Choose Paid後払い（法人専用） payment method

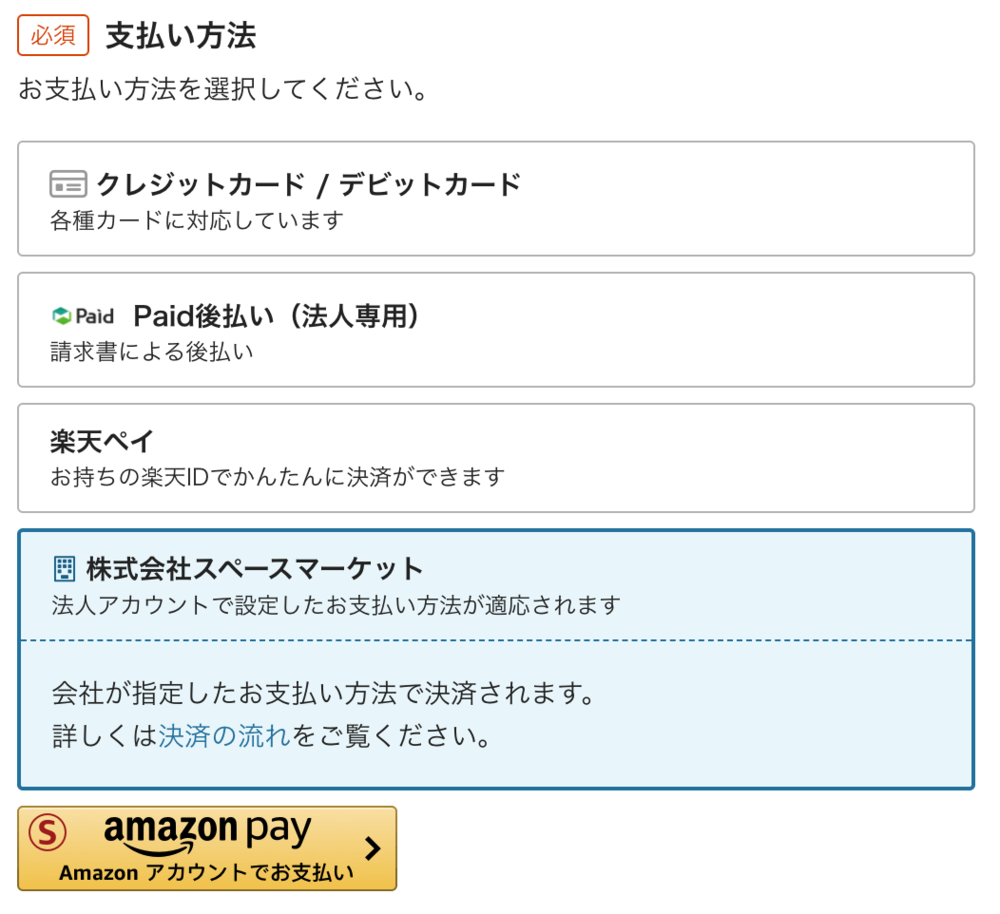point(495,329)
